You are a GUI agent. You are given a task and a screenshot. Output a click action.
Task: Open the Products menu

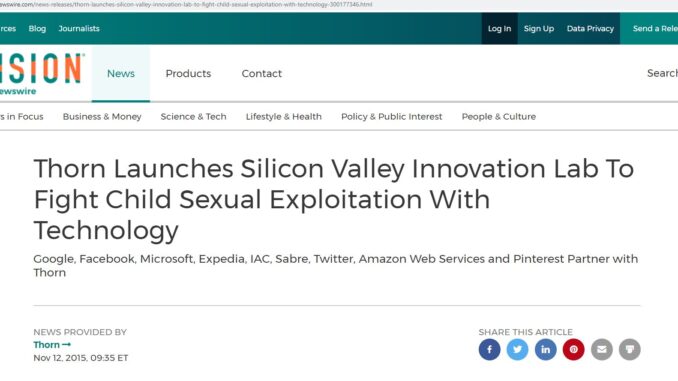point(188,74)
